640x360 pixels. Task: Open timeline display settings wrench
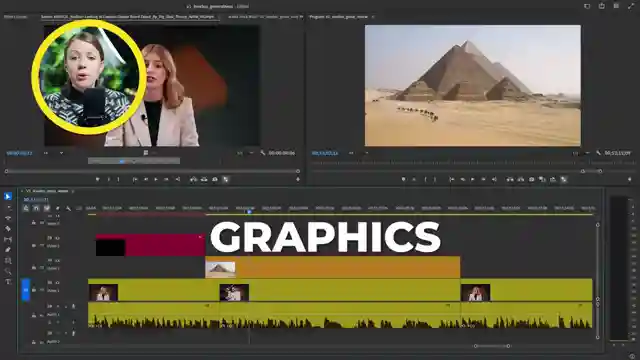point(68,208)
